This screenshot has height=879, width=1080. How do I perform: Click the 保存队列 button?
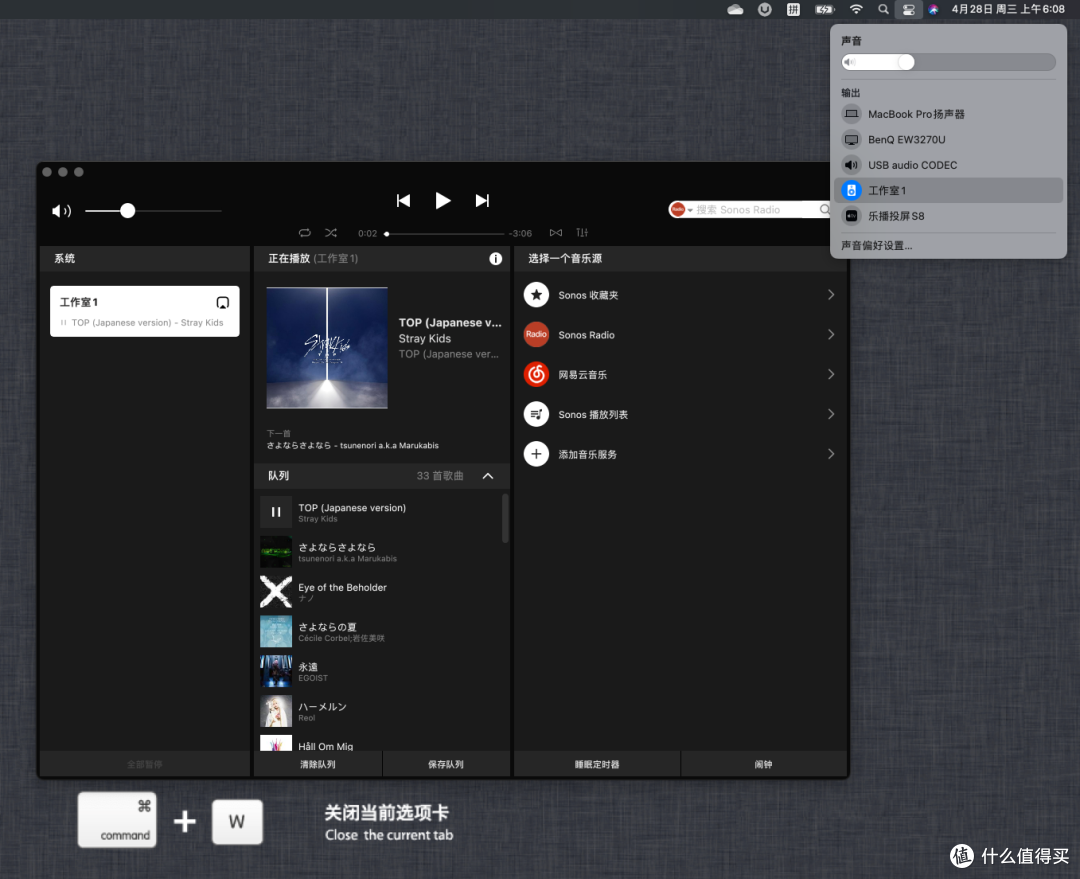[446, 764]
